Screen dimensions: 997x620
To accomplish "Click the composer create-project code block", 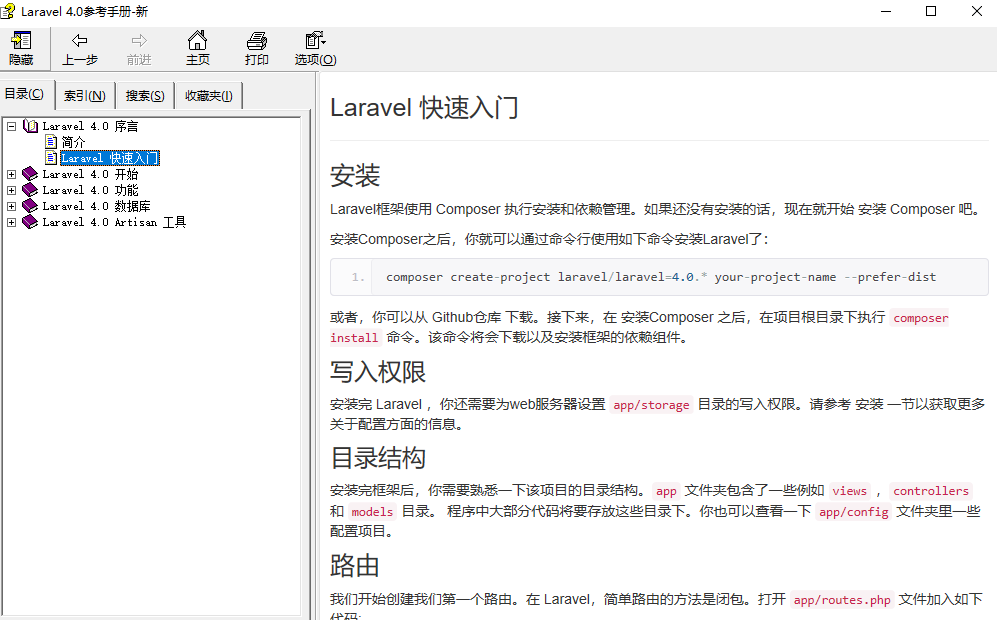I will [x=660, y=277].
